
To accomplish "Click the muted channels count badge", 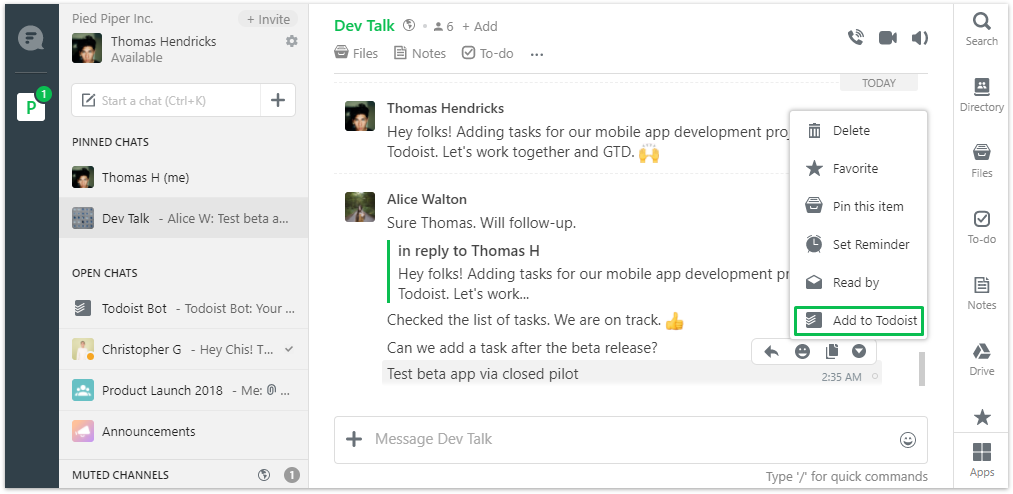I will coord(292,475).
